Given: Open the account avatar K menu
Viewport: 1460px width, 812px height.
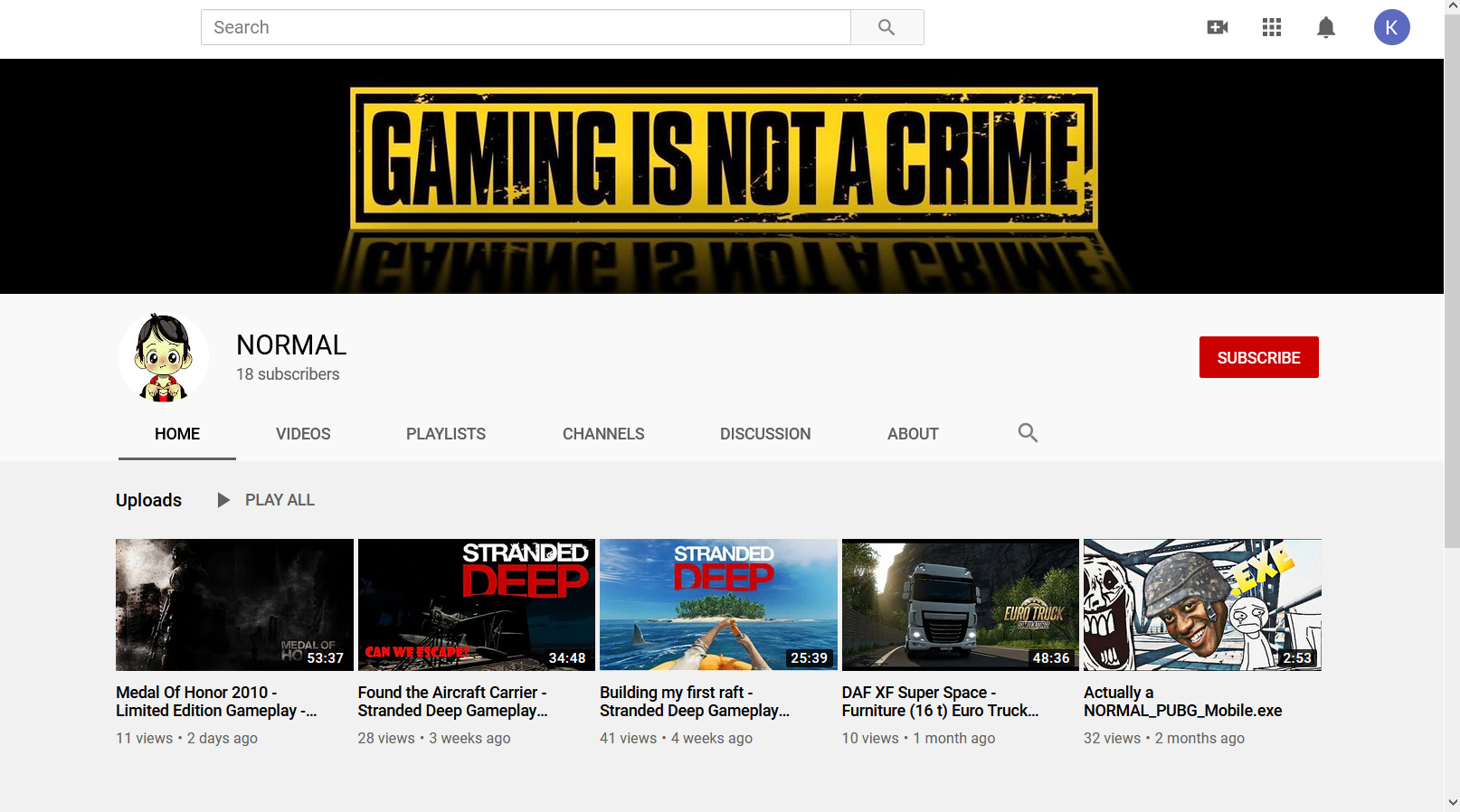Looking at the screenshot, I should point(1391,27).
